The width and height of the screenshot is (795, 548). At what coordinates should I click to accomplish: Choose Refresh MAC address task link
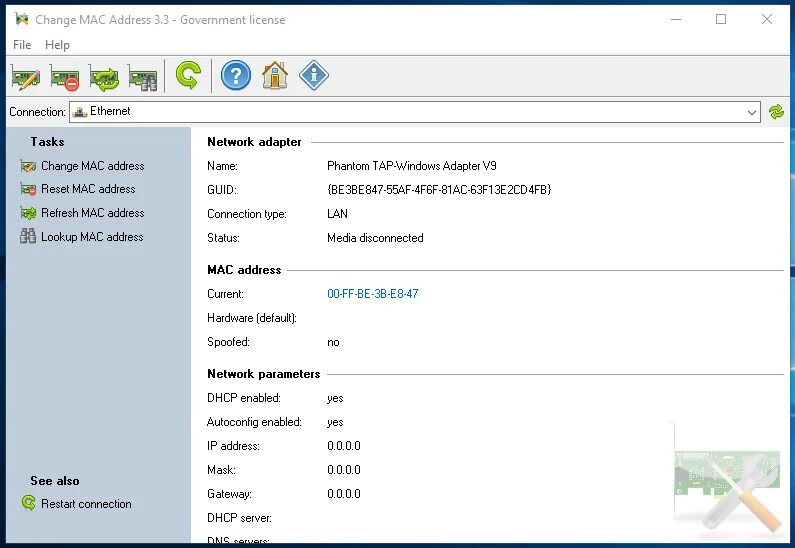[93, 213]
